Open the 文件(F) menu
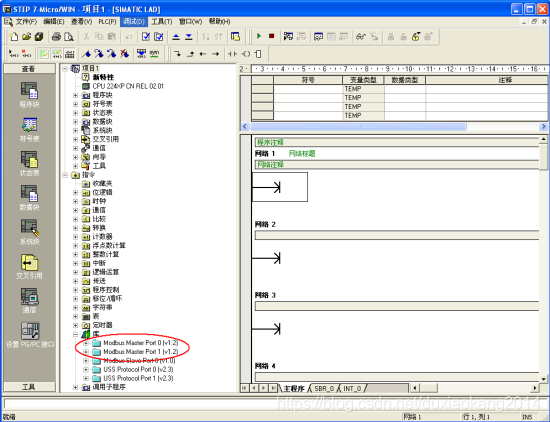The image size is (550, 422). point(26,22)
